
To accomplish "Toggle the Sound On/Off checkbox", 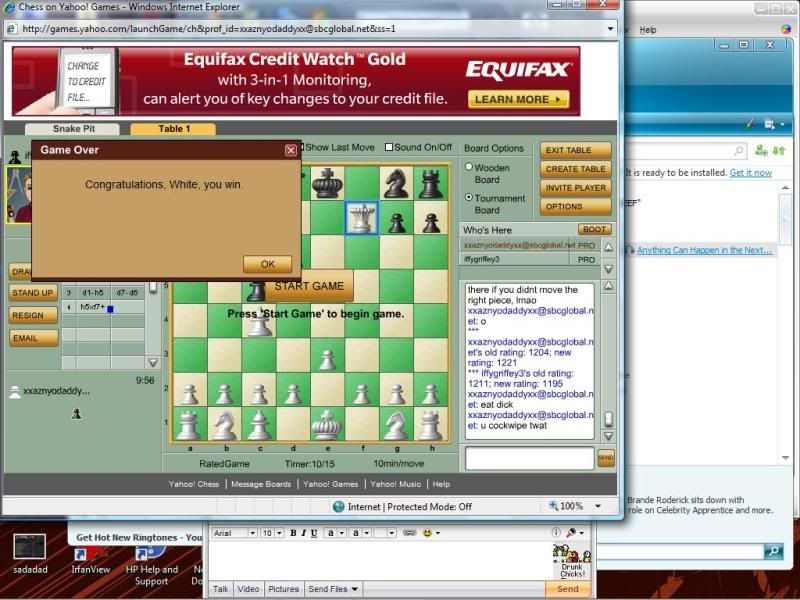I will [x=389, y=147].
